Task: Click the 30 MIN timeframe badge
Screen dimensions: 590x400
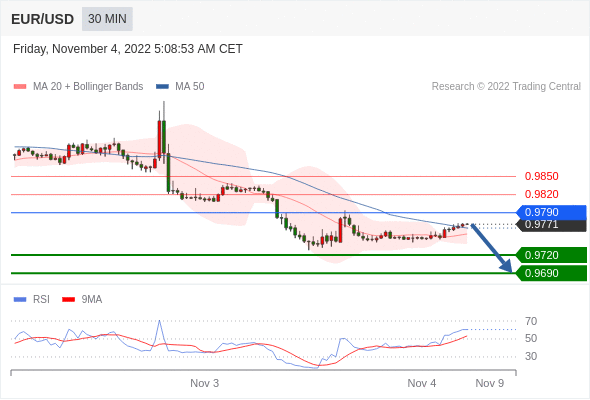Action: (107, 19)
